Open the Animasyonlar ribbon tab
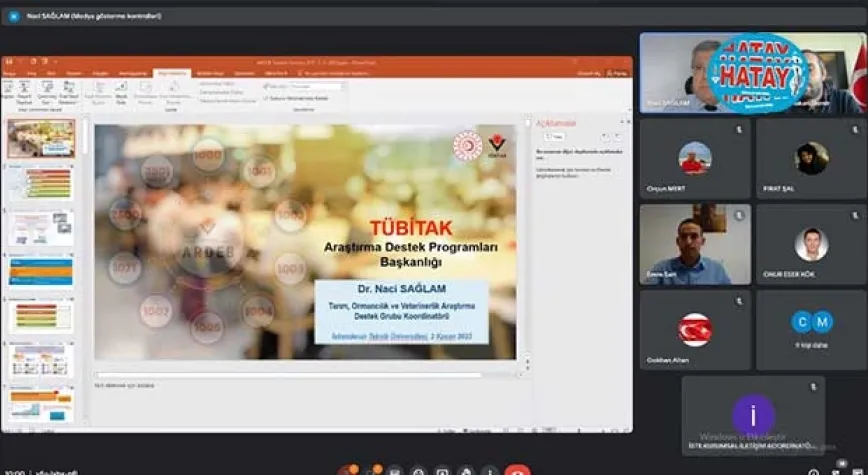The height and width of the screenshot is (475, 868). click(x=133, y=73)
